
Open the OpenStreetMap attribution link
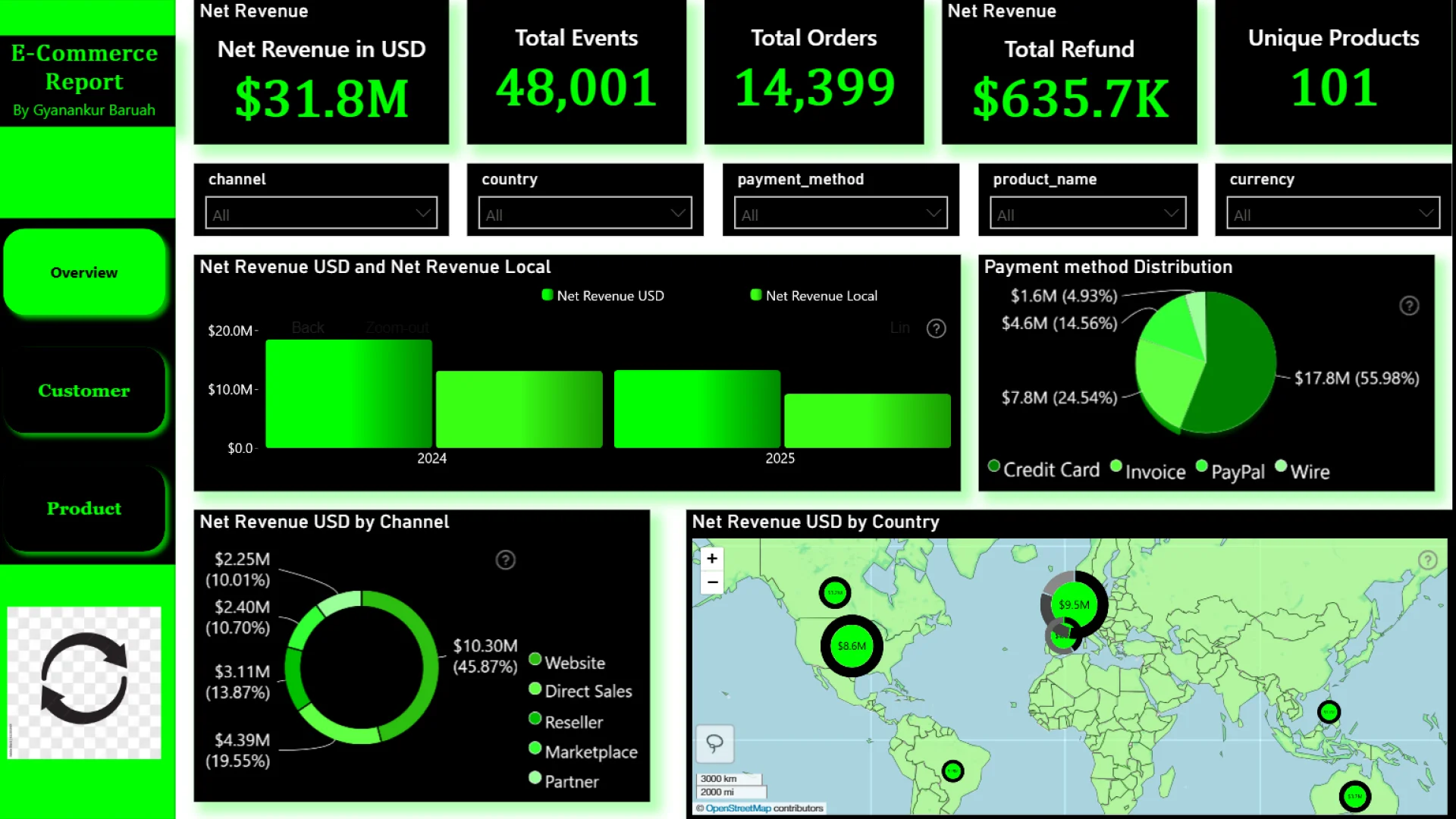[738, 808]
